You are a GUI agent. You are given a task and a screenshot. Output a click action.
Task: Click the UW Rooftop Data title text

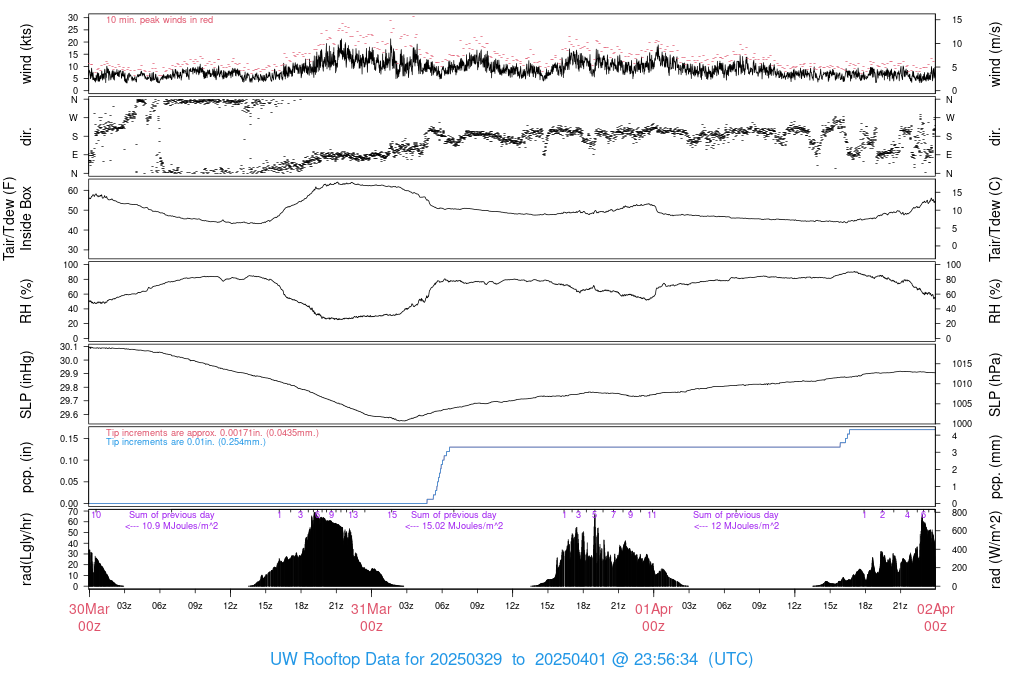(x=511, y=659)
